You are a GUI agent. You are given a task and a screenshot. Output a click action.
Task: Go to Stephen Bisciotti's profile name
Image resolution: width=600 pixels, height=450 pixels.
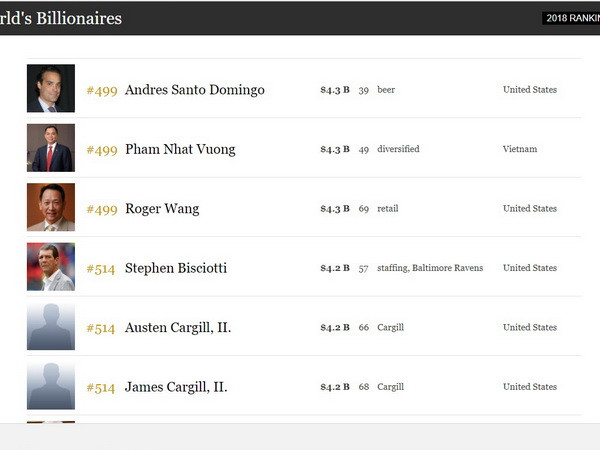coord(175,268)
